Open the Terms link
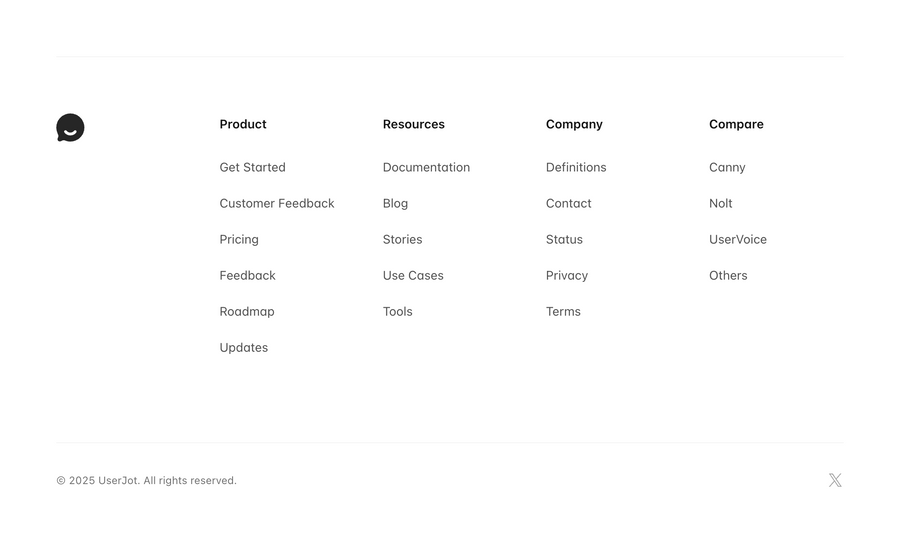This screenshot has height=543, width=900. click(x=563, y=311)
